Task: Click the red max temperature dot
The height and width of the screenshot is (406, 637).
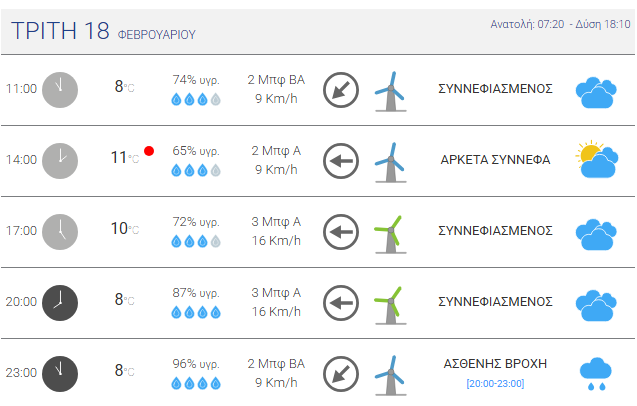Action: [x=149, y=151]
